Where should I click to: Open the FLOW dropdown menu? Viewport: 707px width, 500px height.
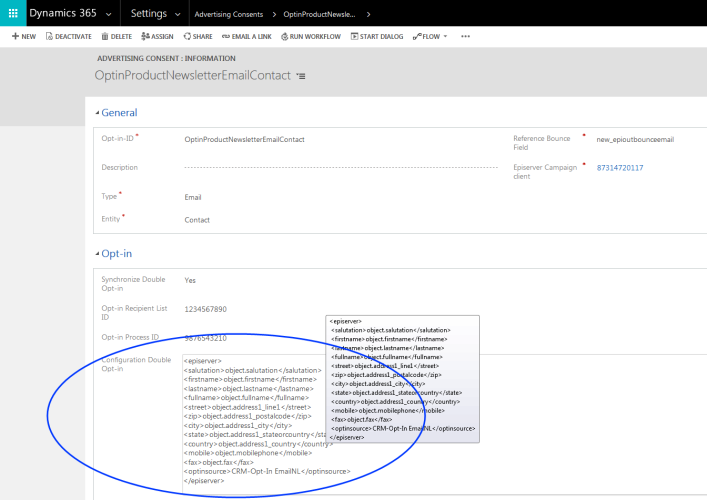pos(431,36)
